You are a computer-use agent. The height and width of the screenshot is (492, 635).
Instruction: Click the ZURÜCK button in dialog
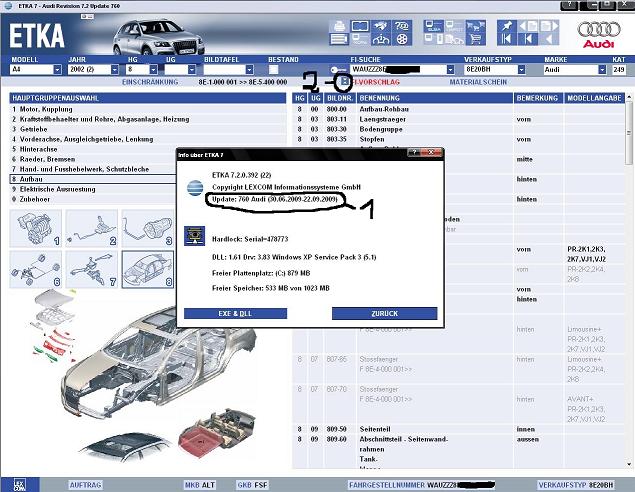(384, 313)
